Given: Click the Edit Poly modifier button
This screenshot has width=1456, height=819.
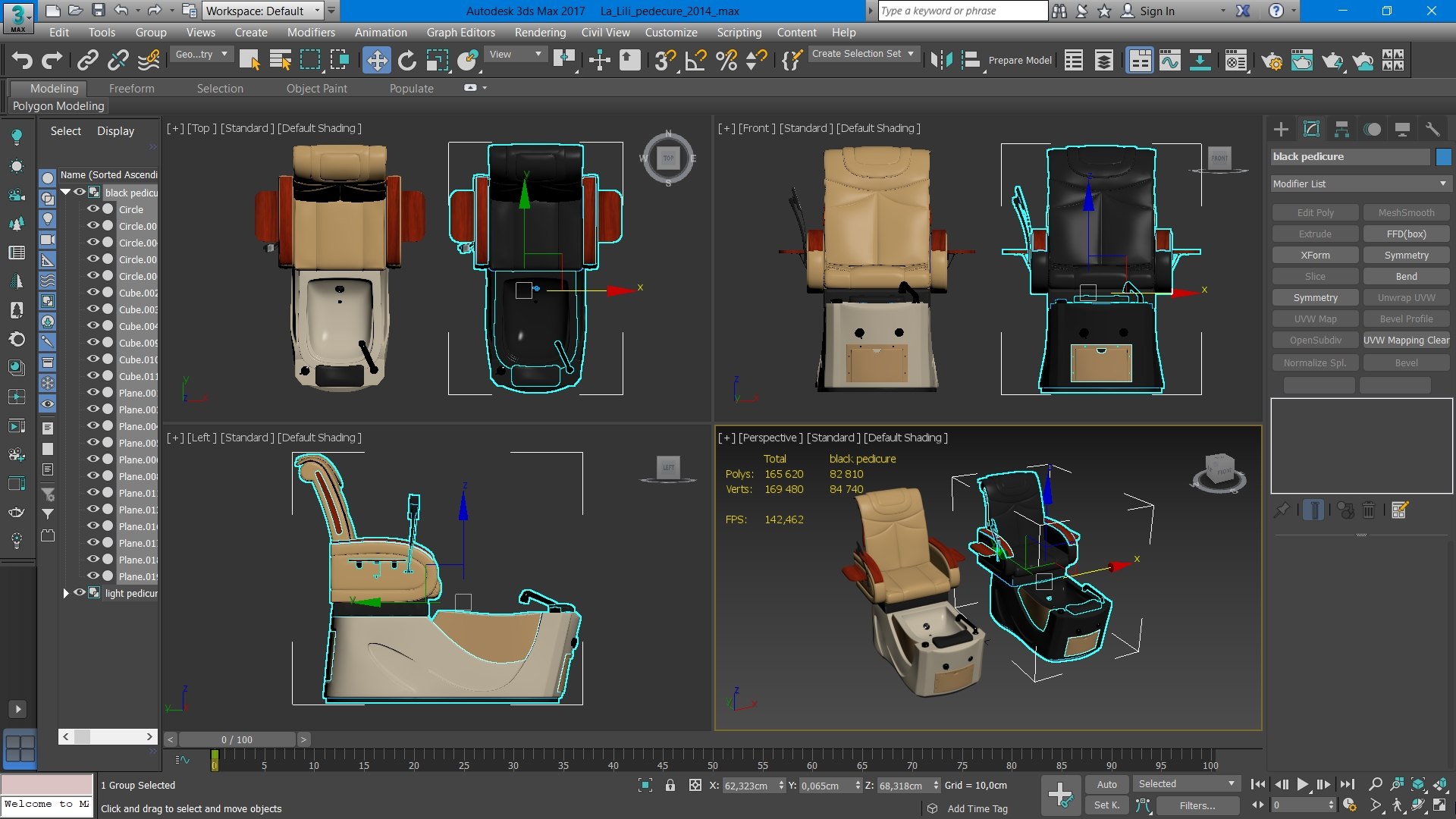Looking at the screenshot, I should tap(1315, 213).
